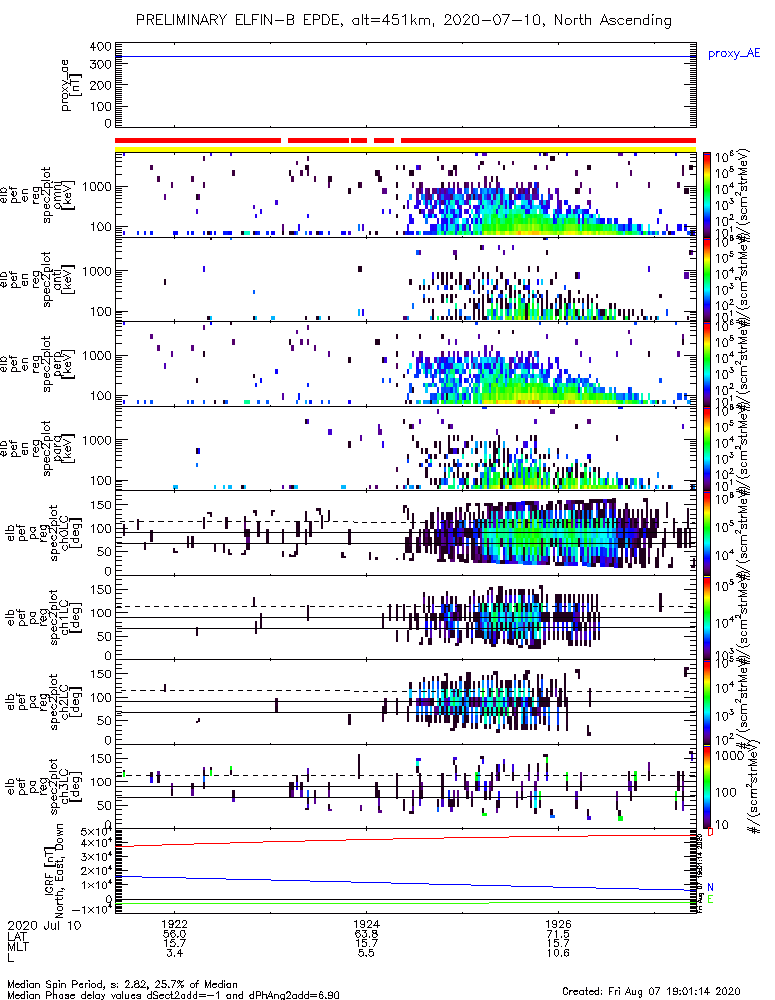This screenshot has height=1000, width=775.
Task: Click the color bar beside the ch0LC panel
Action: point(706,533)
